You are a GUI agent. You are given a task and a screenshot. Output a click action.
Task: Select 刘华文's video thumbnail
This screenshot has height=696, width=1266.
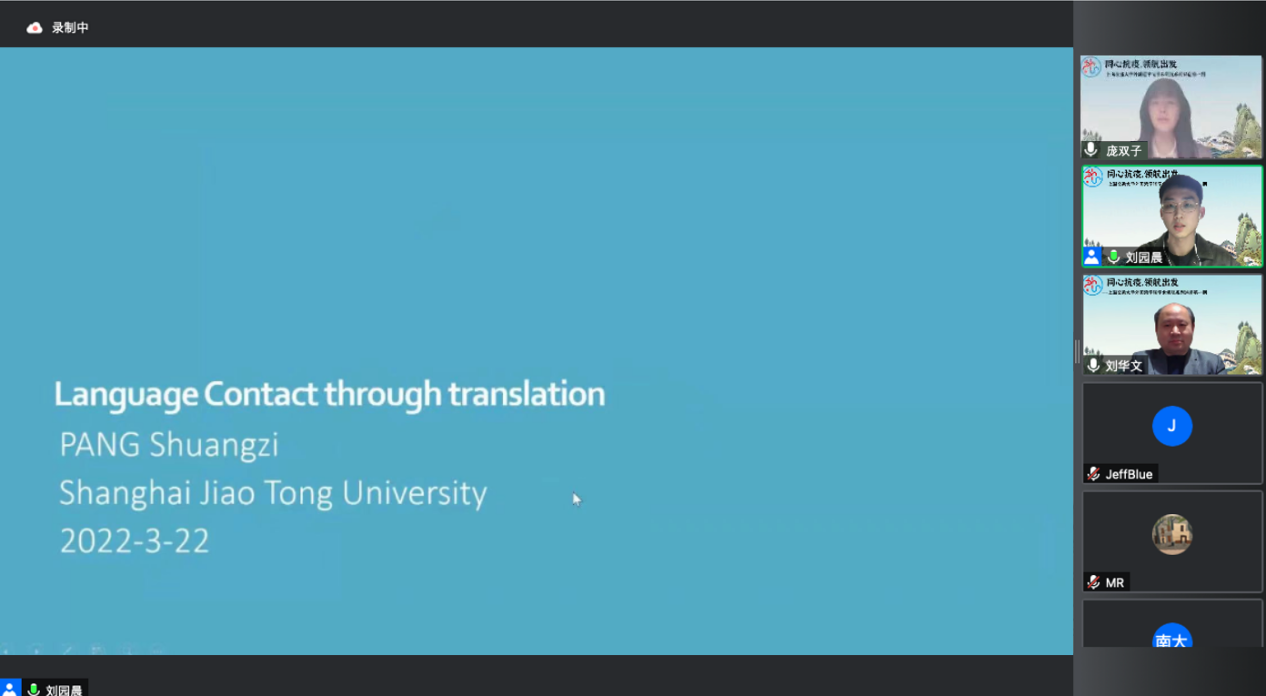point(1171,324)
